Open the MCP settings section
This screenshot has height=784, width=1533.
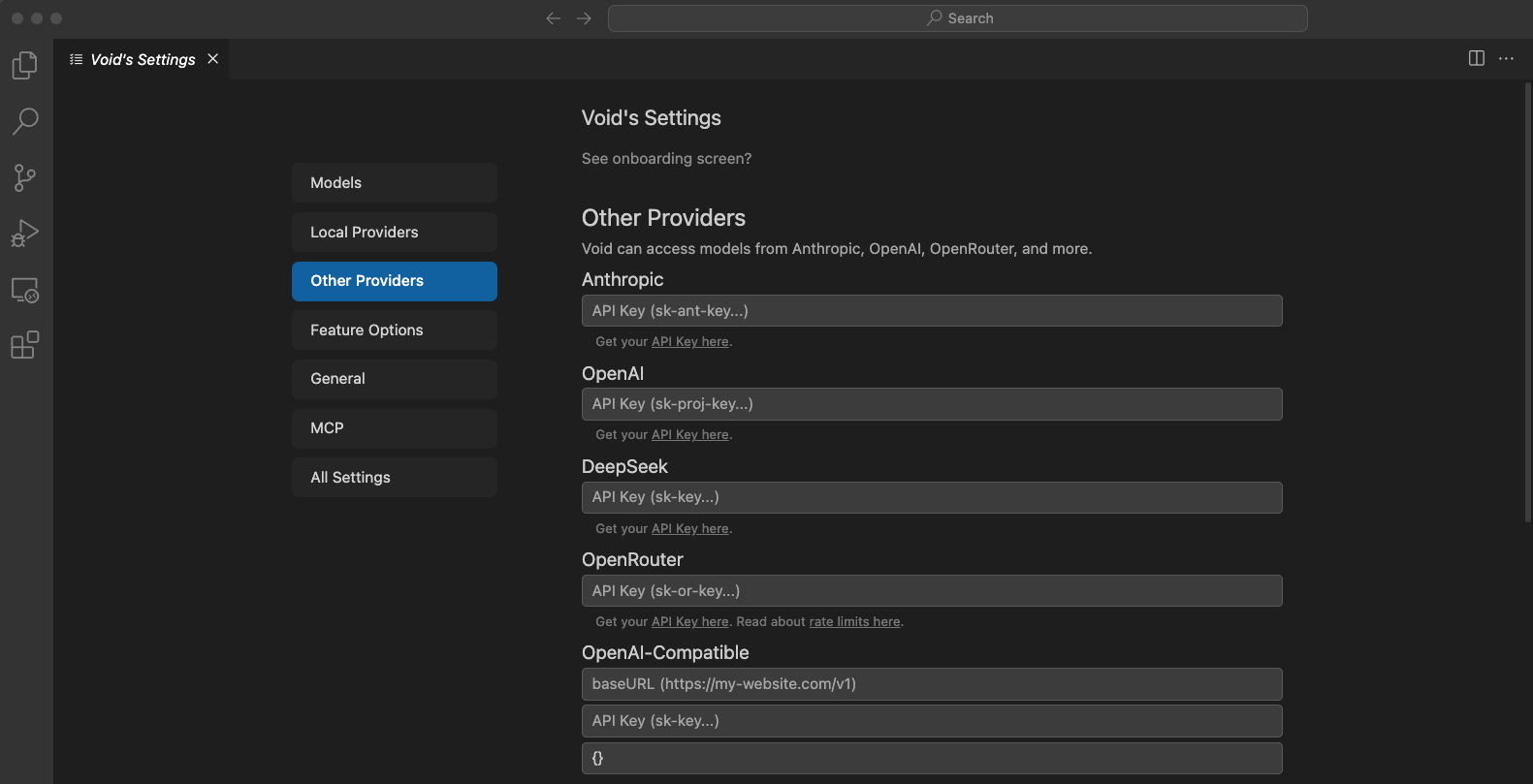(395, 428)
